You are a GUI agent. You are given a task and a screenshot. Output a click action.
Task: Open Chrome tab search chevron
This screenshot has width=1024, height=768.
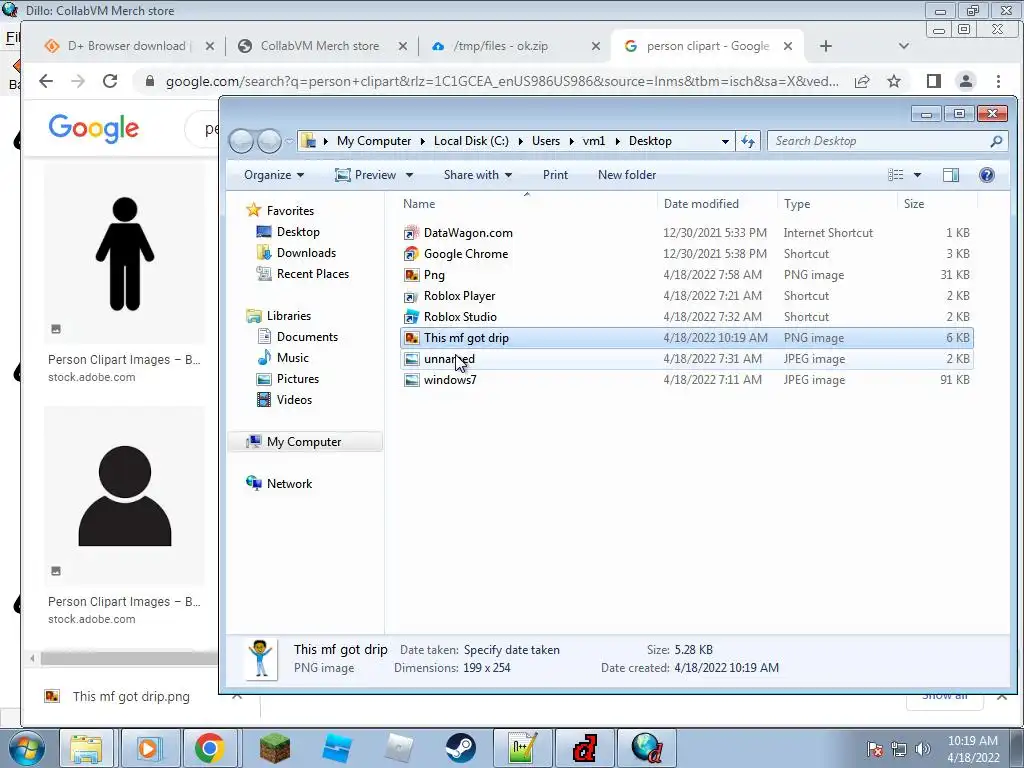pos(904,46)
